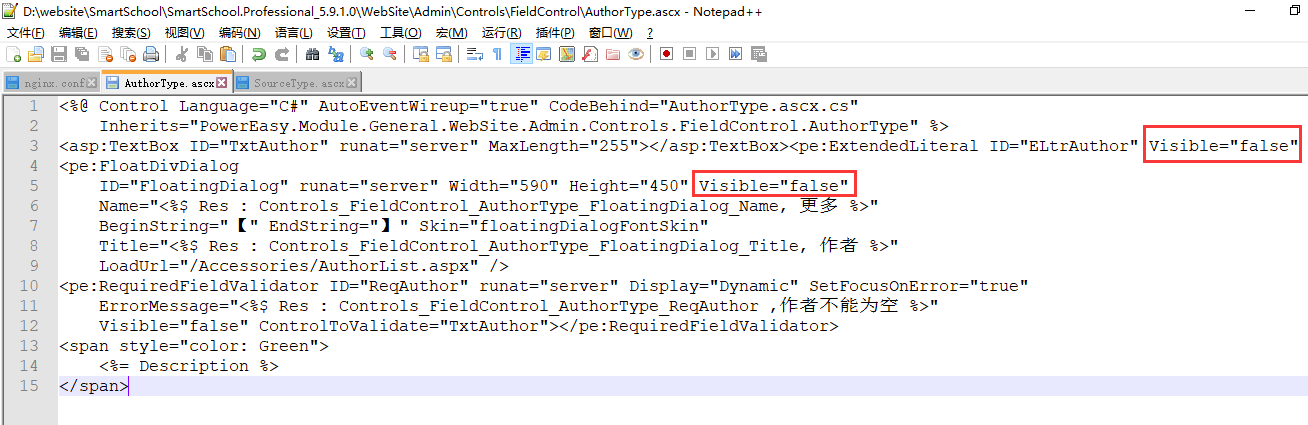Open the 文件(F) menu

point(25,33)
